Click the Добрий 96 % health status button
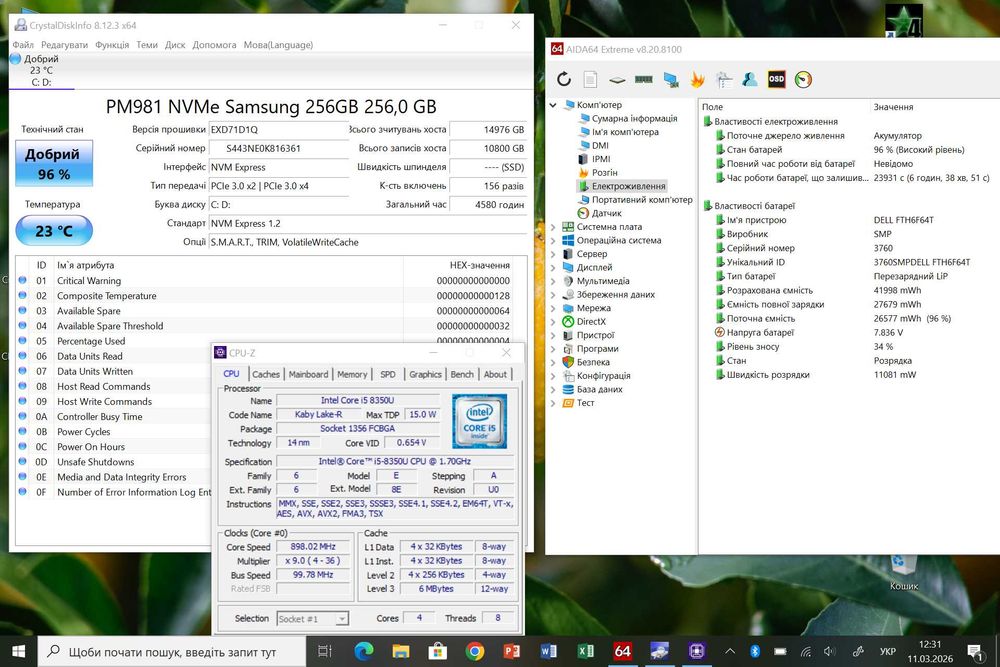 [54, 163]
